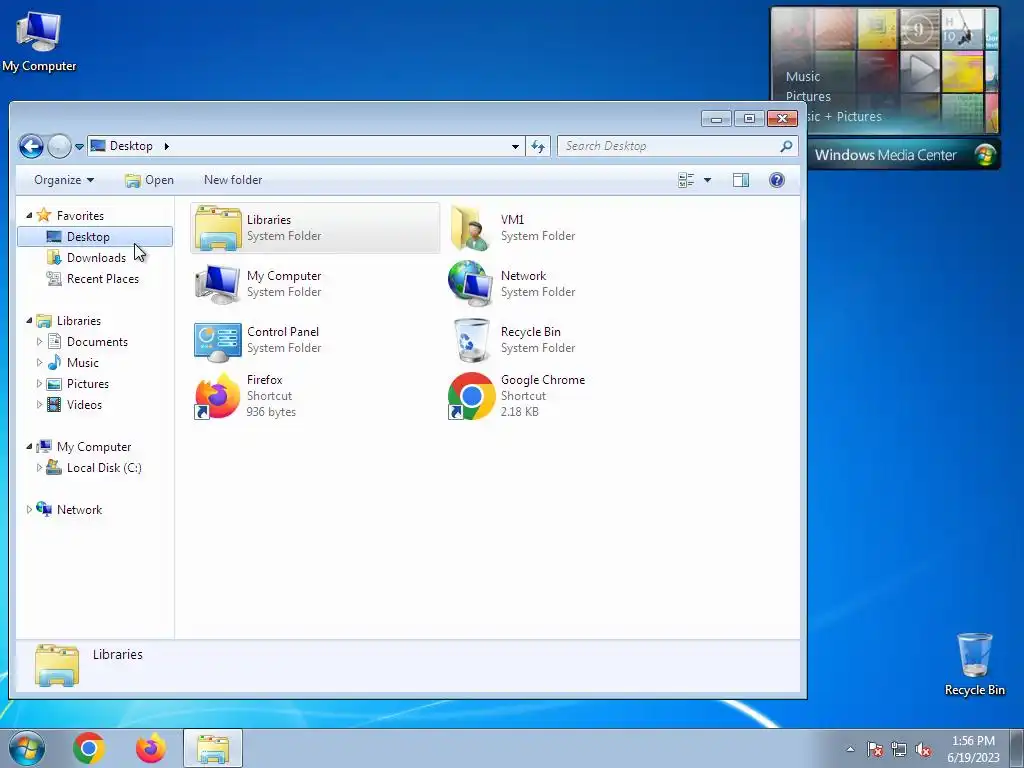Select the My Computer icon in file list

[217, 284]
